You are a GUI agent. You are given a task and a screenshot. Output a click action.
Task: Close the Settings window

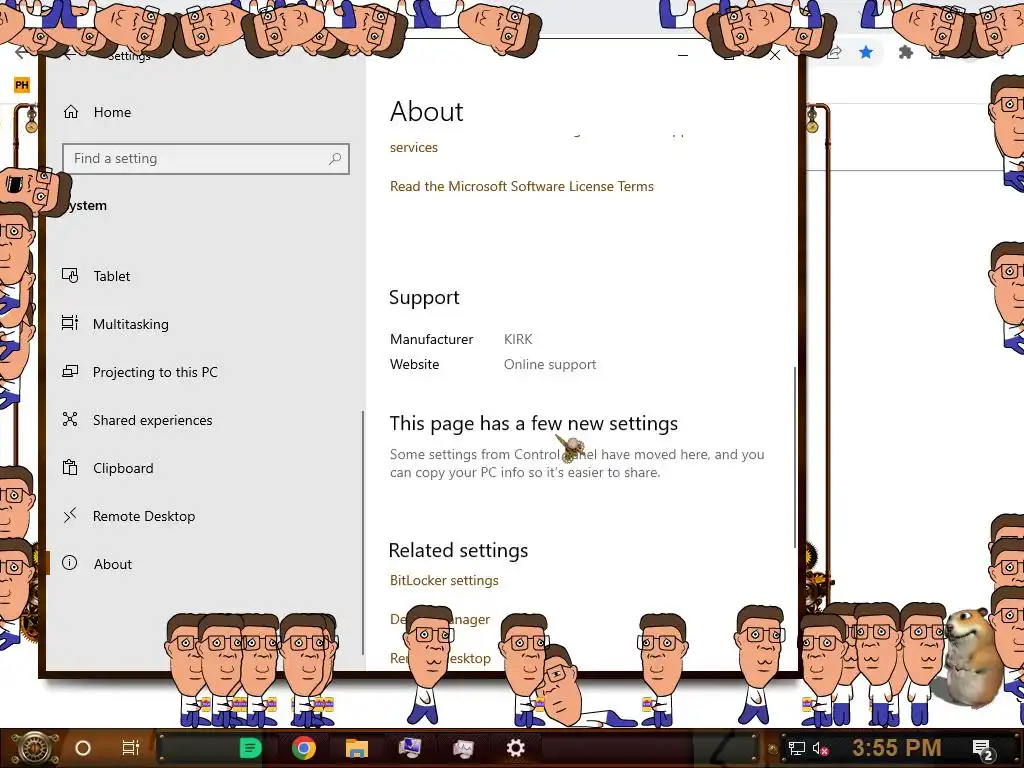(x=775, y=56)
